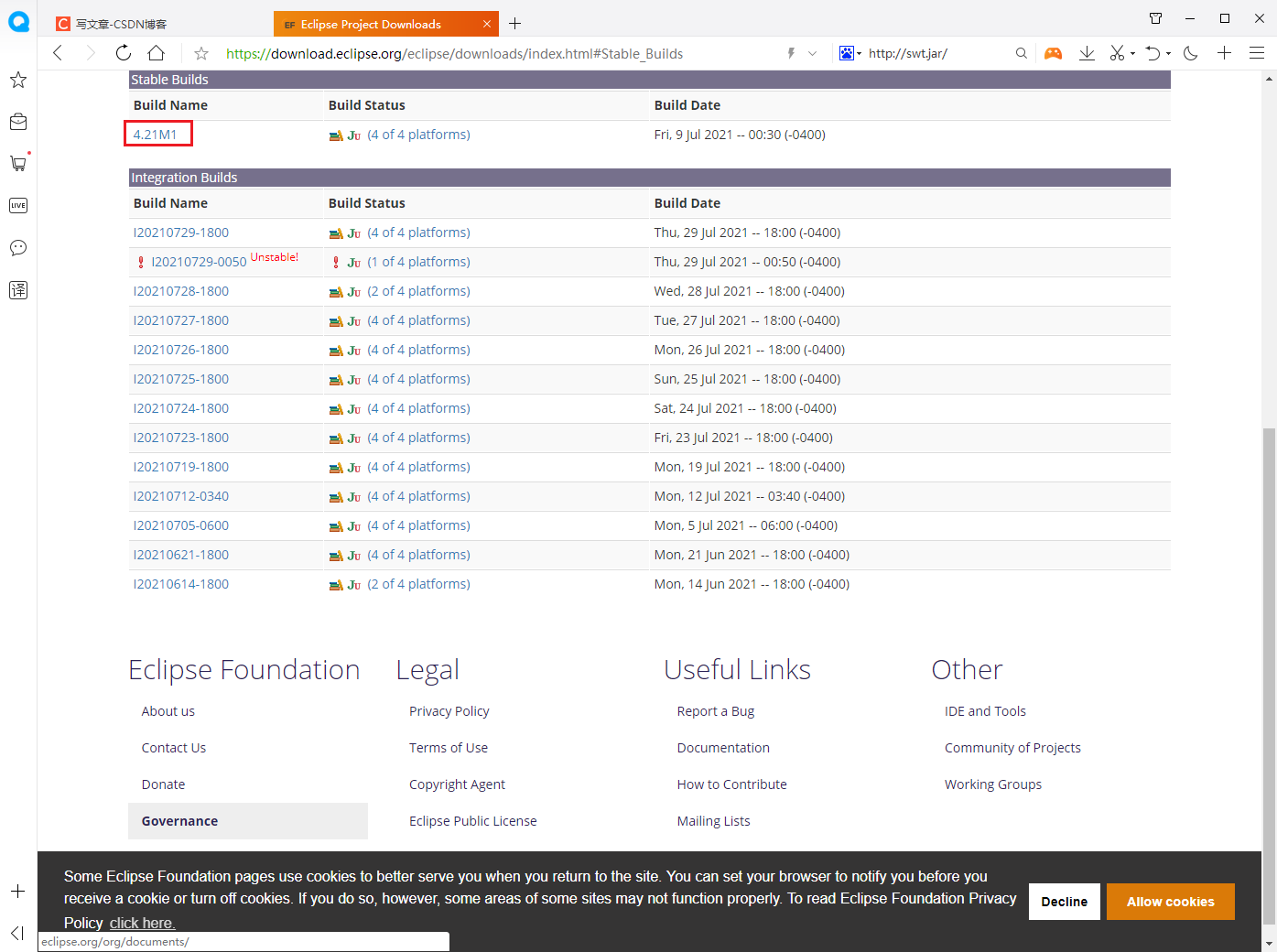Add a sidebar app with plus
Screen dimensions: 1277x952
pos(17,891)
